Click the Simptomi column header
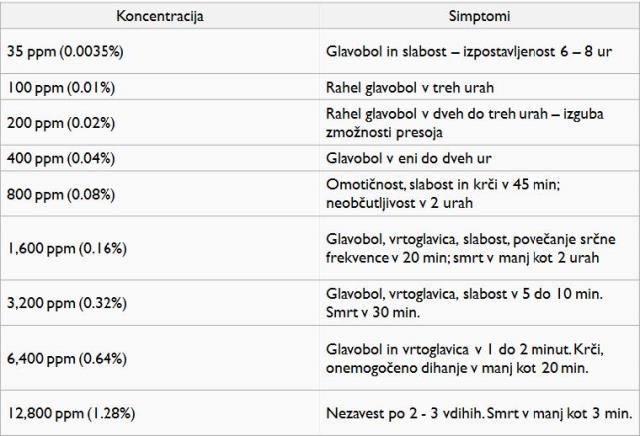Image resolution: width=640 pixels, height=436 pixels. (479, 16)
